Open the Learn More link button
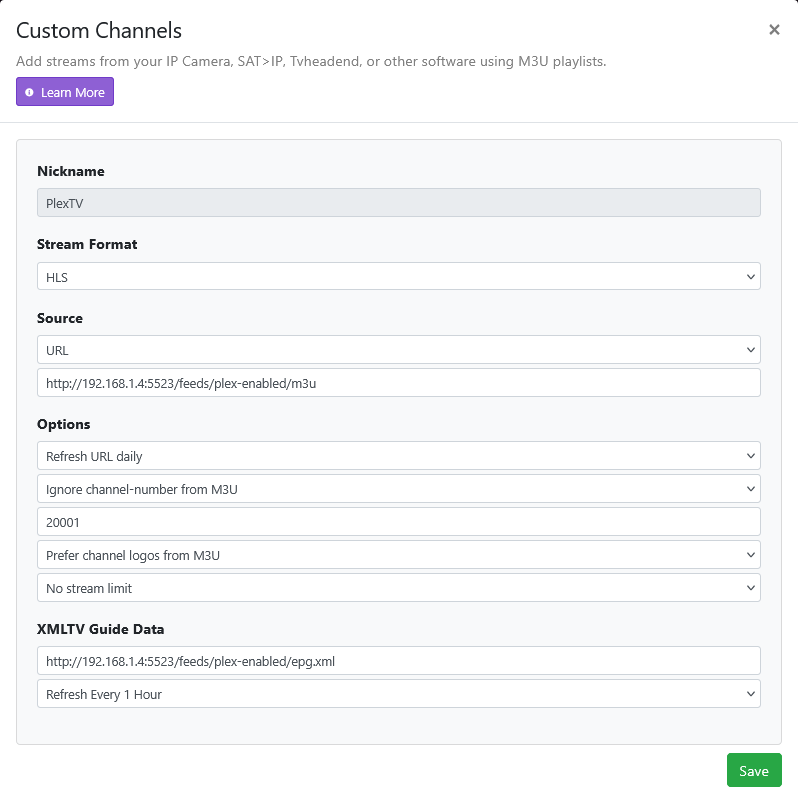798x791 pixels. (x=65, y=92)
